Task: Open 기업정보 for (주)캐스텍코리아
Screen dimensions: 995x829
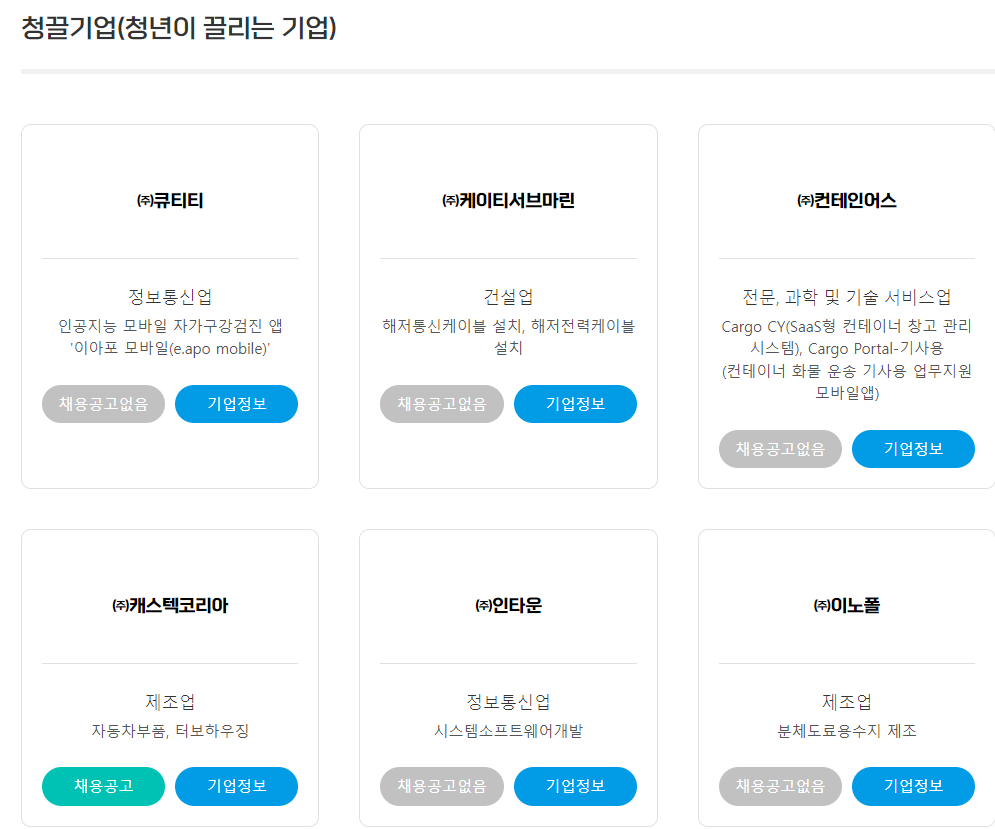Action: point(236,786)
